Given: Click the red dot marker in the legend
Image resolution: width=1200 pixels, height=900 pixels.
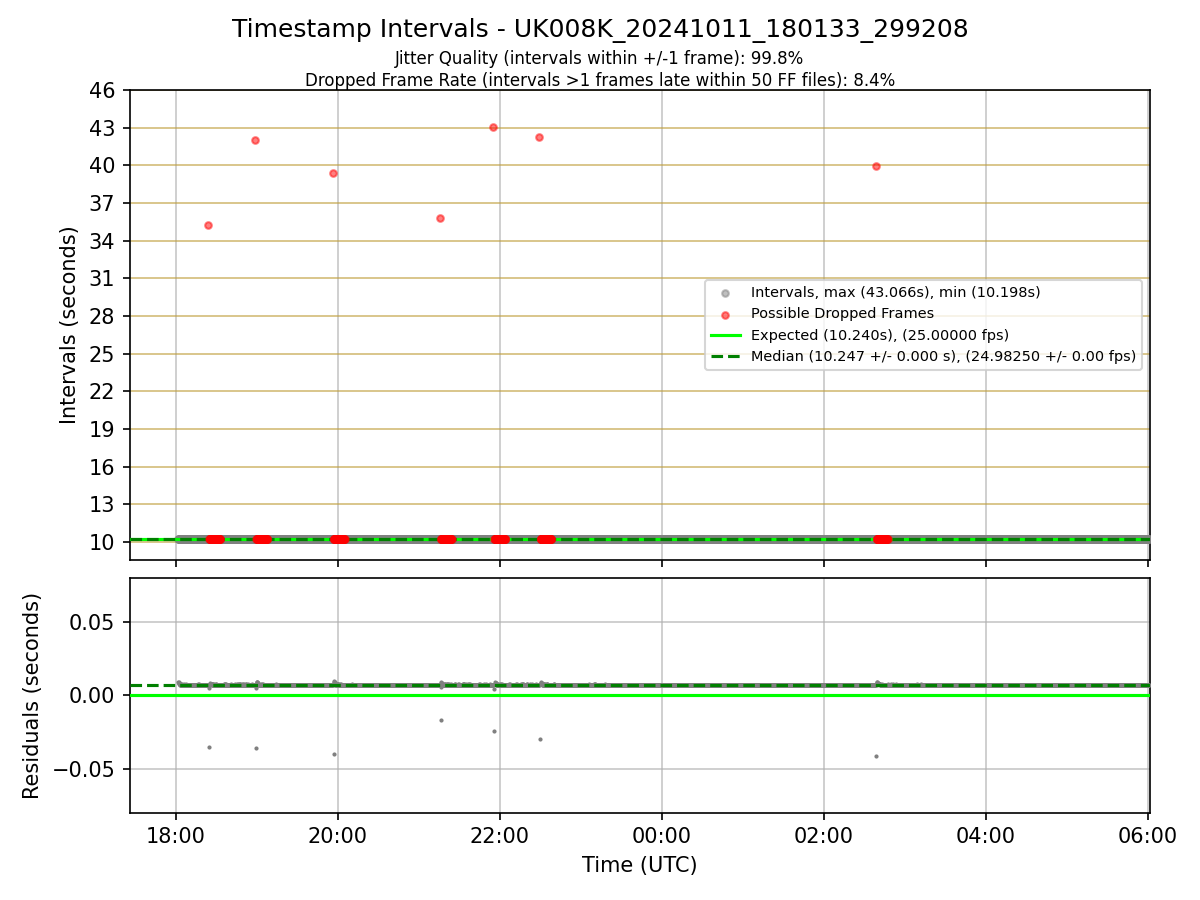Looking at the screenshot, I should (725, 314).
